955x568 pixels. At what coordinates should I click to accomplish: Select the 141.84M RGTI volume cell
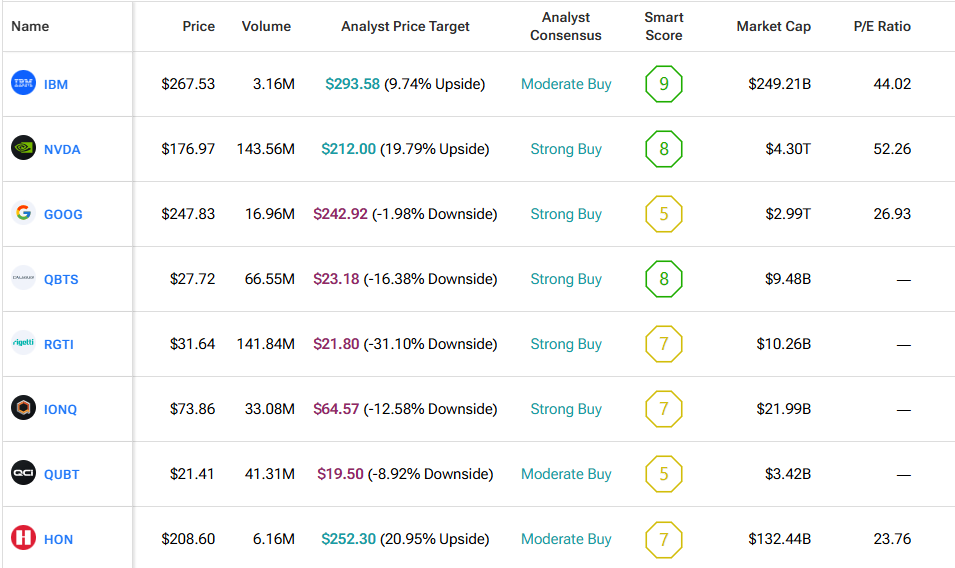click(x=266, y=344)
